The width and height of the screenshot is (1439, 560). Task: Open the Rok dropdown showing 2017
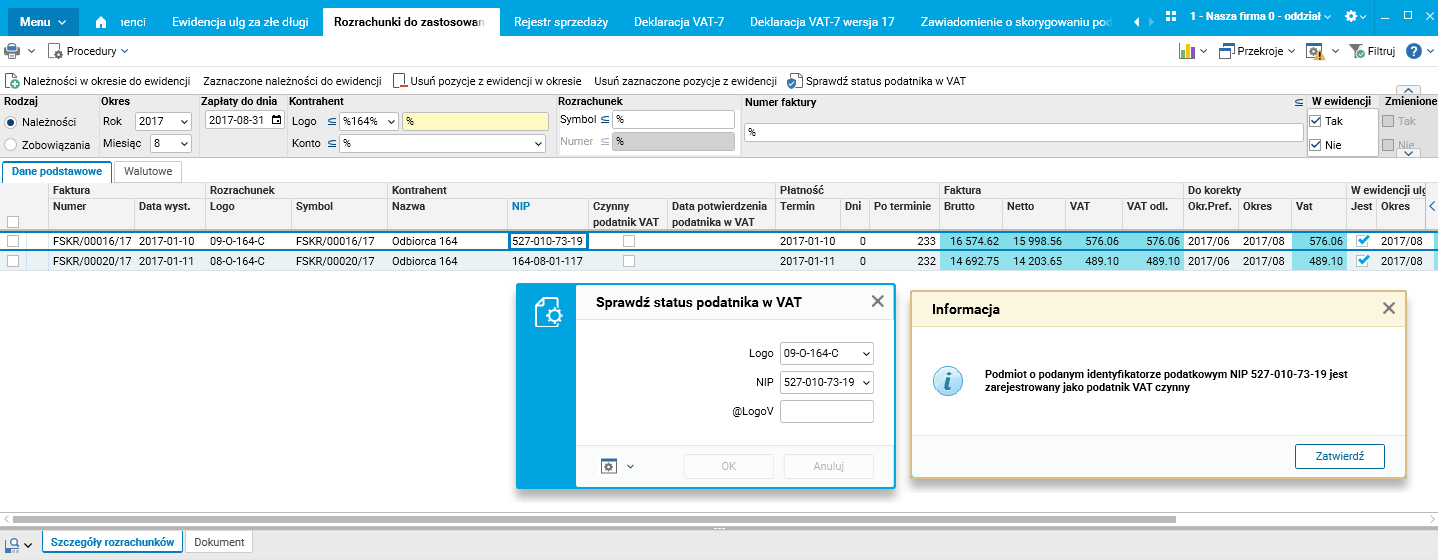coord(164,121)
